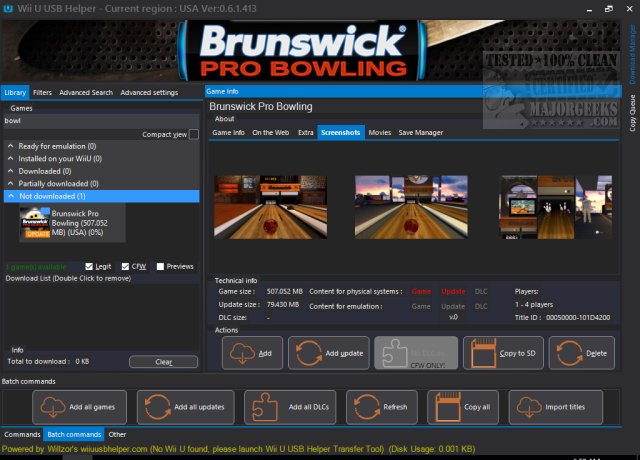
Task: Select the Batch commands tab
Action: [74, 435]
